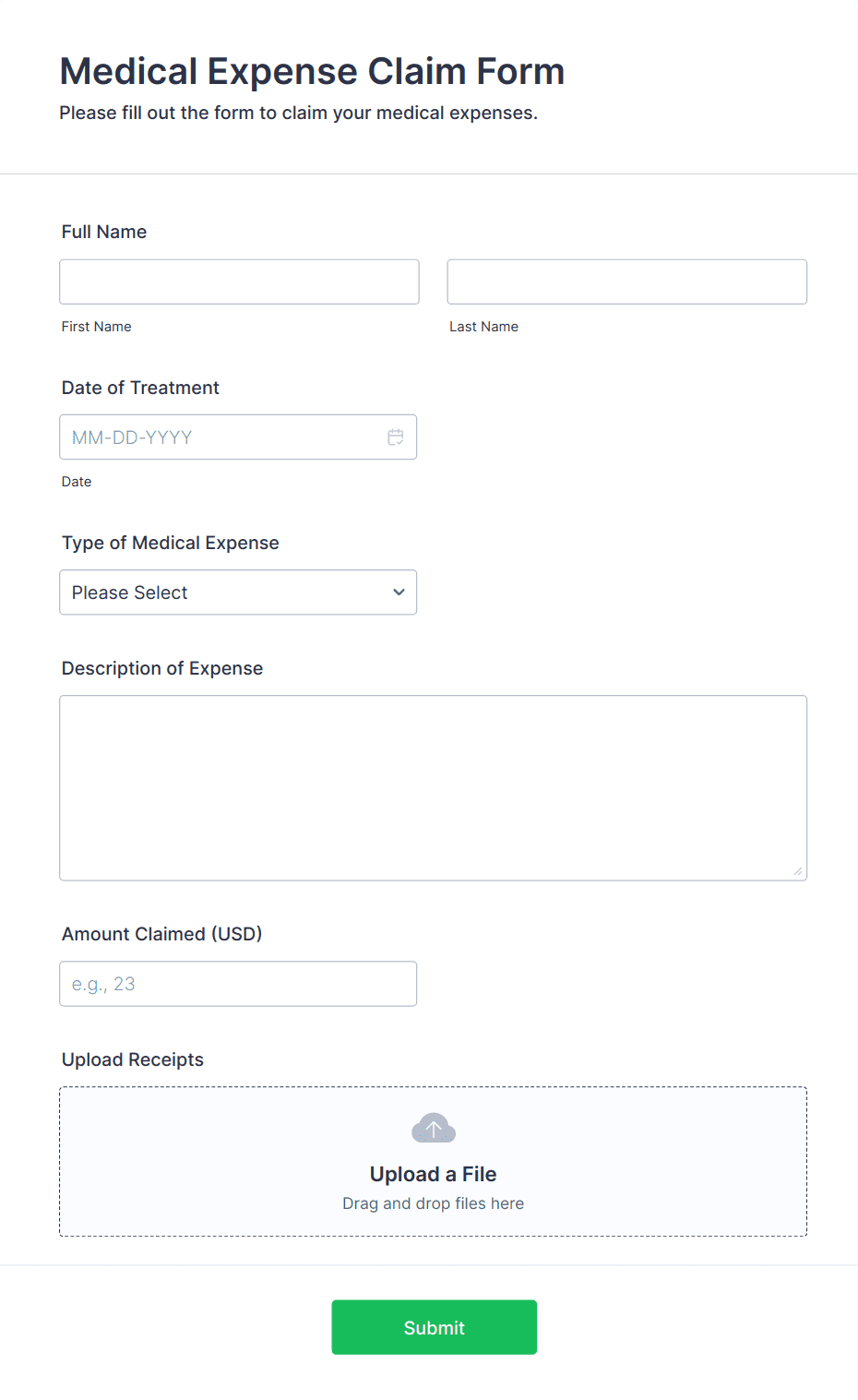
Task: Click the "Date of Treatment" label
Action: coord(140,388)
